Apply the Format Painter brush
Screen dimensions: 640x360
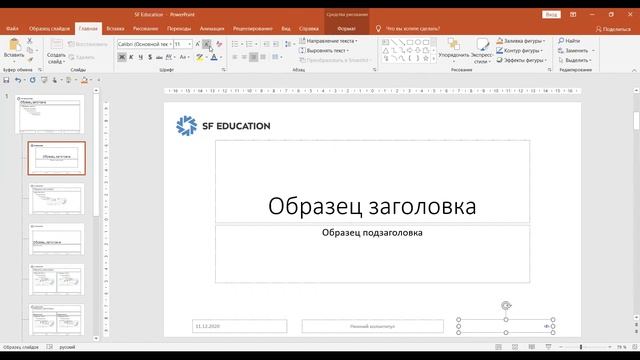[30, 60]
